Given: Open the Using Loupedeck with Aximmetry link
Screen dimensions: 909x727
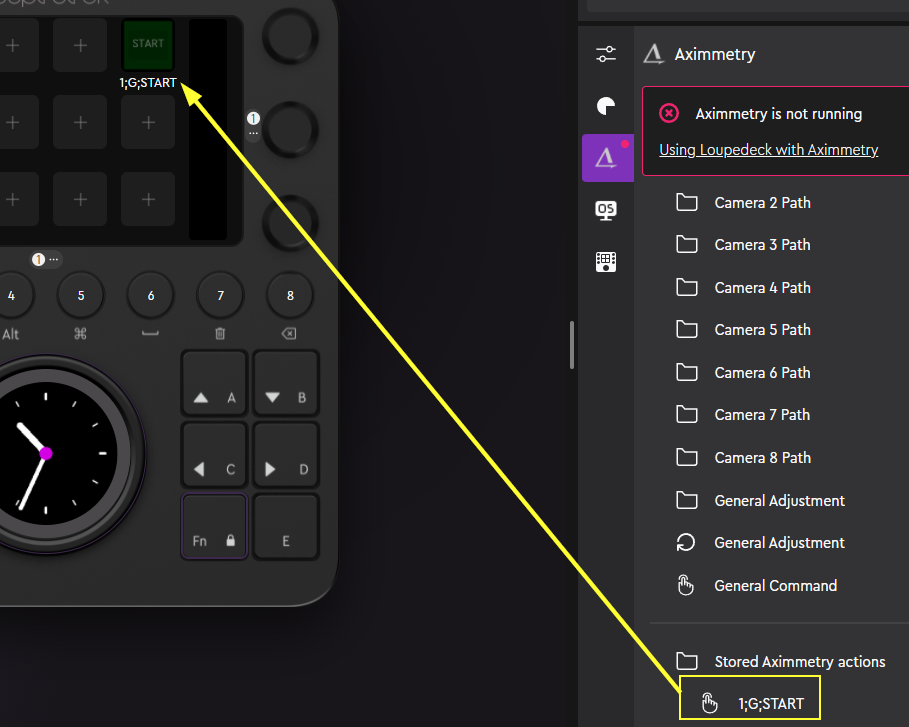Looking at the screenshot, I should [x=768, y=150].
